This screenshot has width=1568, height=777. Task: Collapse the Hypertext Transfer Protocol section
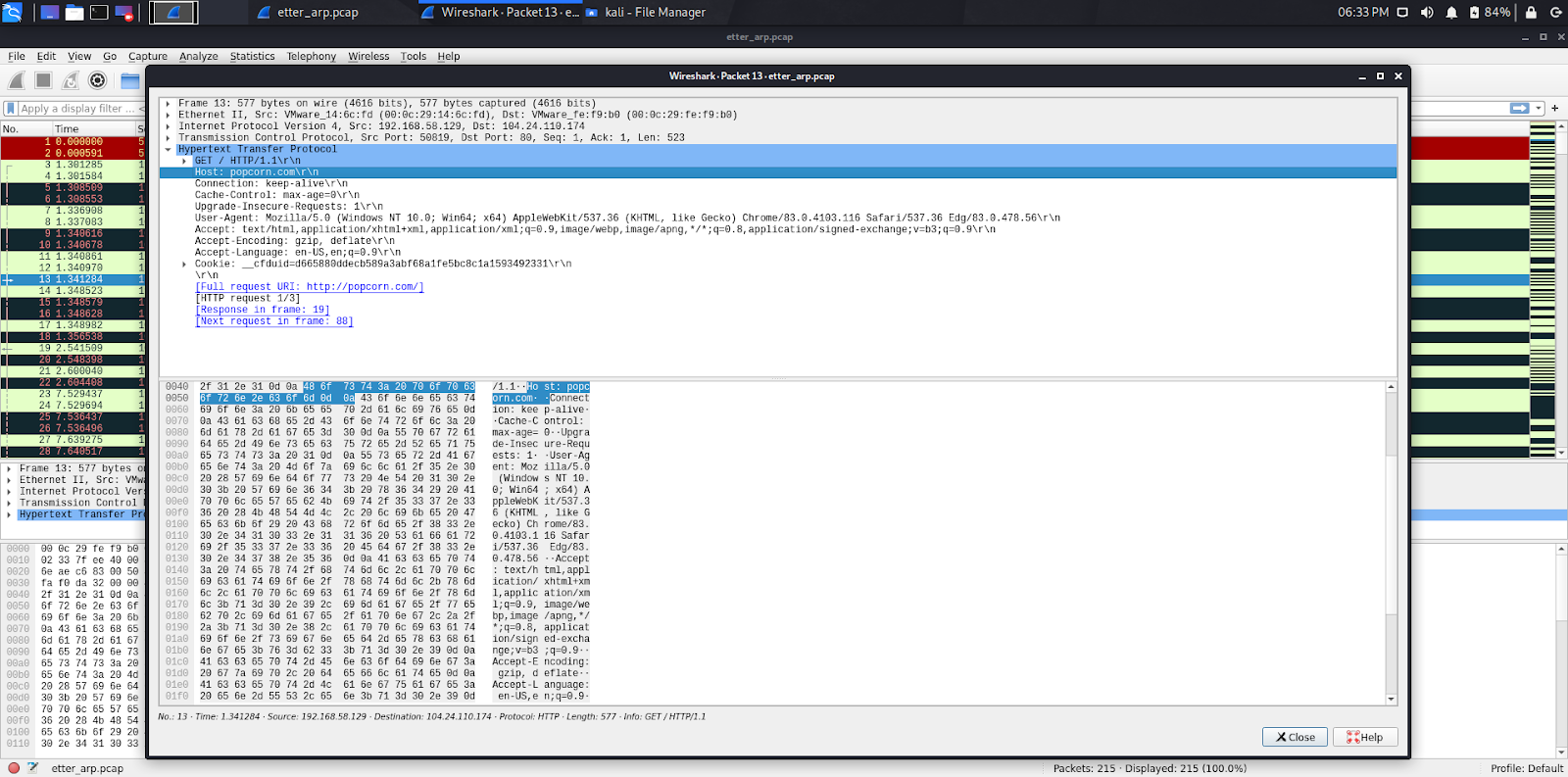[169, 150]
